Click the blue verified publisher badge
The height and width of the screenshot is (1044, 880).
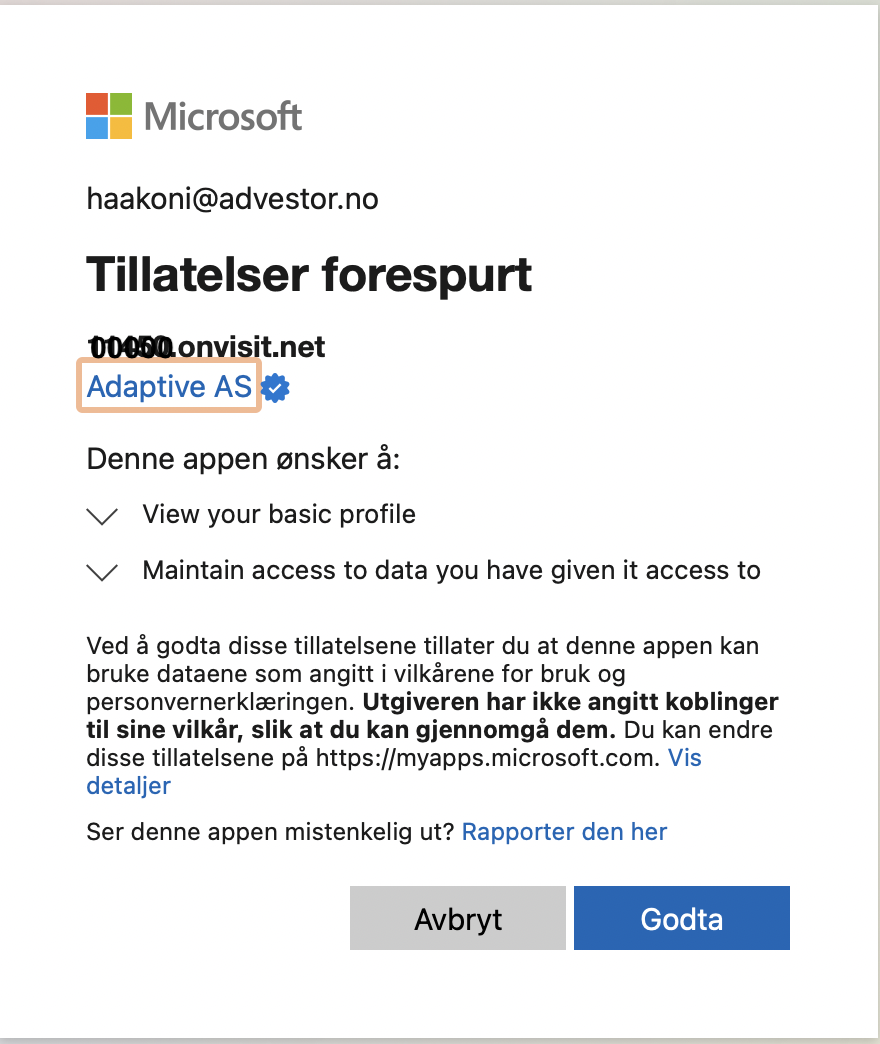pyautogui.click(x=275, y=388)
